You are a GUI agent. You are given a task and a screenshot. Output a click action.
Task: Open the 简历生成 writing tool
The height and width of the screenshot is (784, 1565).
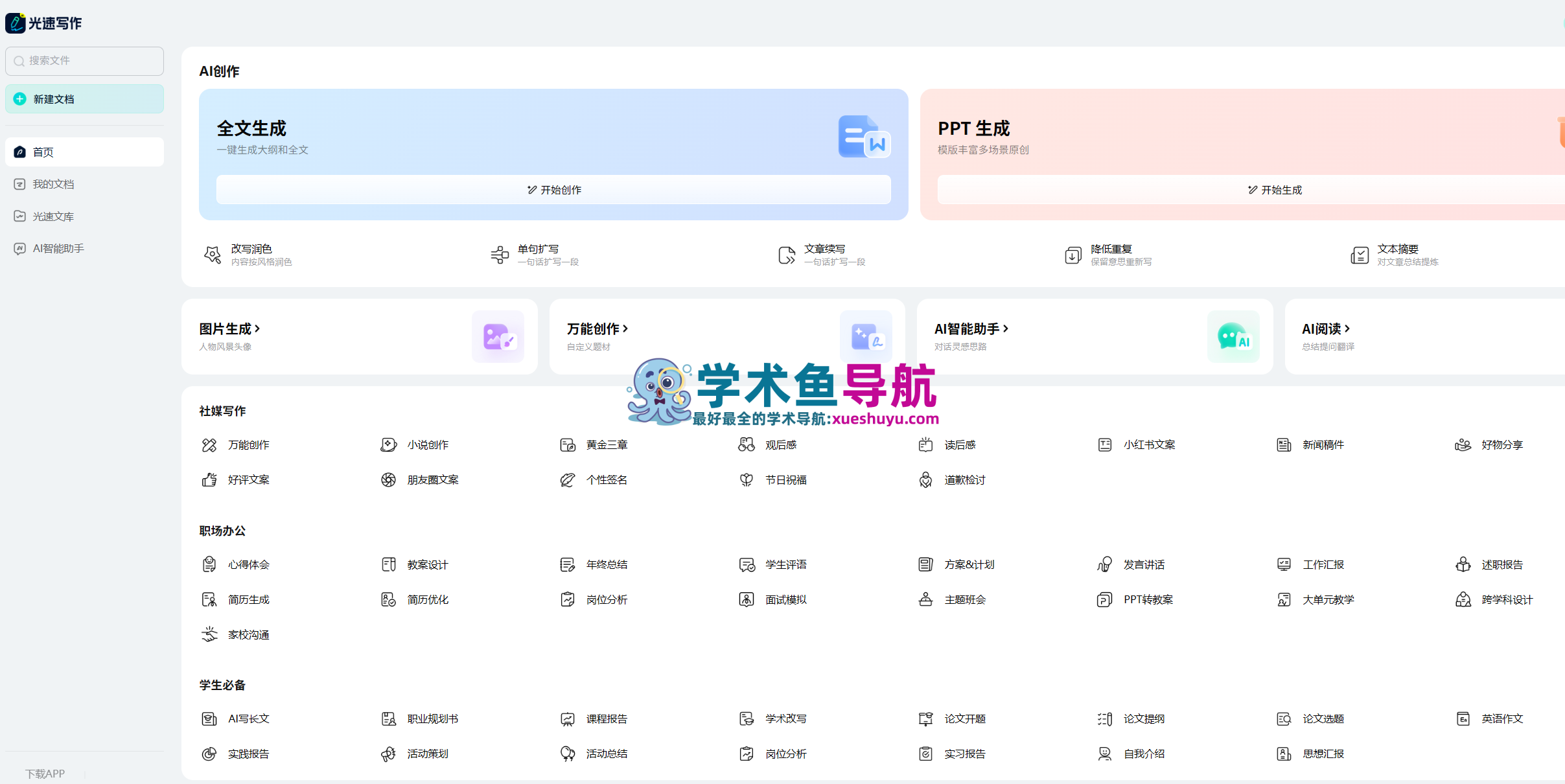click(x=236, y=599)
